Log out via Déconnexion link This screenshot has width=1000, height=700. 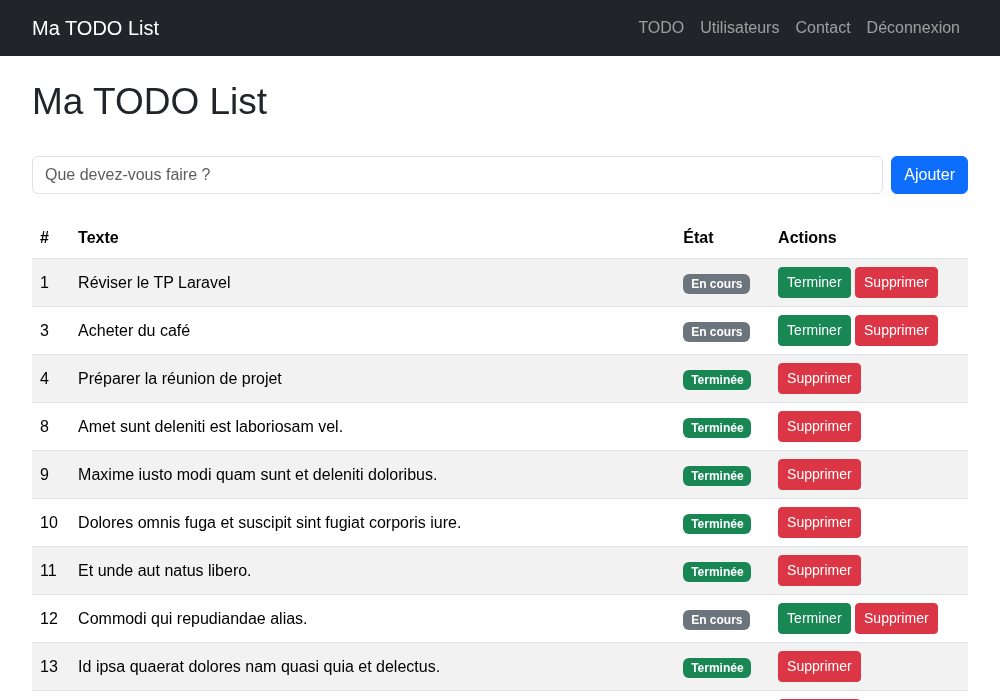pyautogui.click(x=913, y=27)
